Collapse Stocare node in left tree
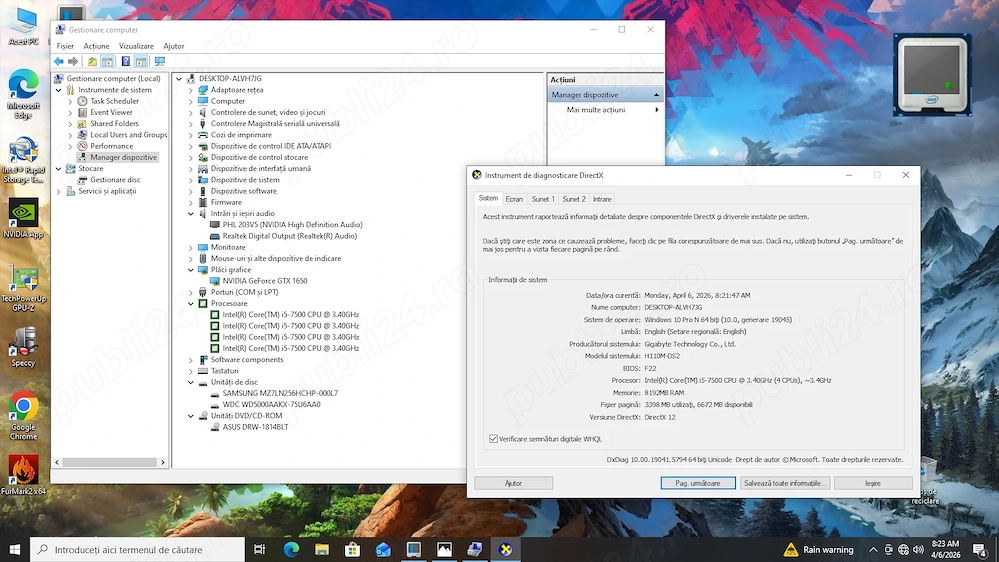Viewport: 999px width, 562px height. click(59, 168)
